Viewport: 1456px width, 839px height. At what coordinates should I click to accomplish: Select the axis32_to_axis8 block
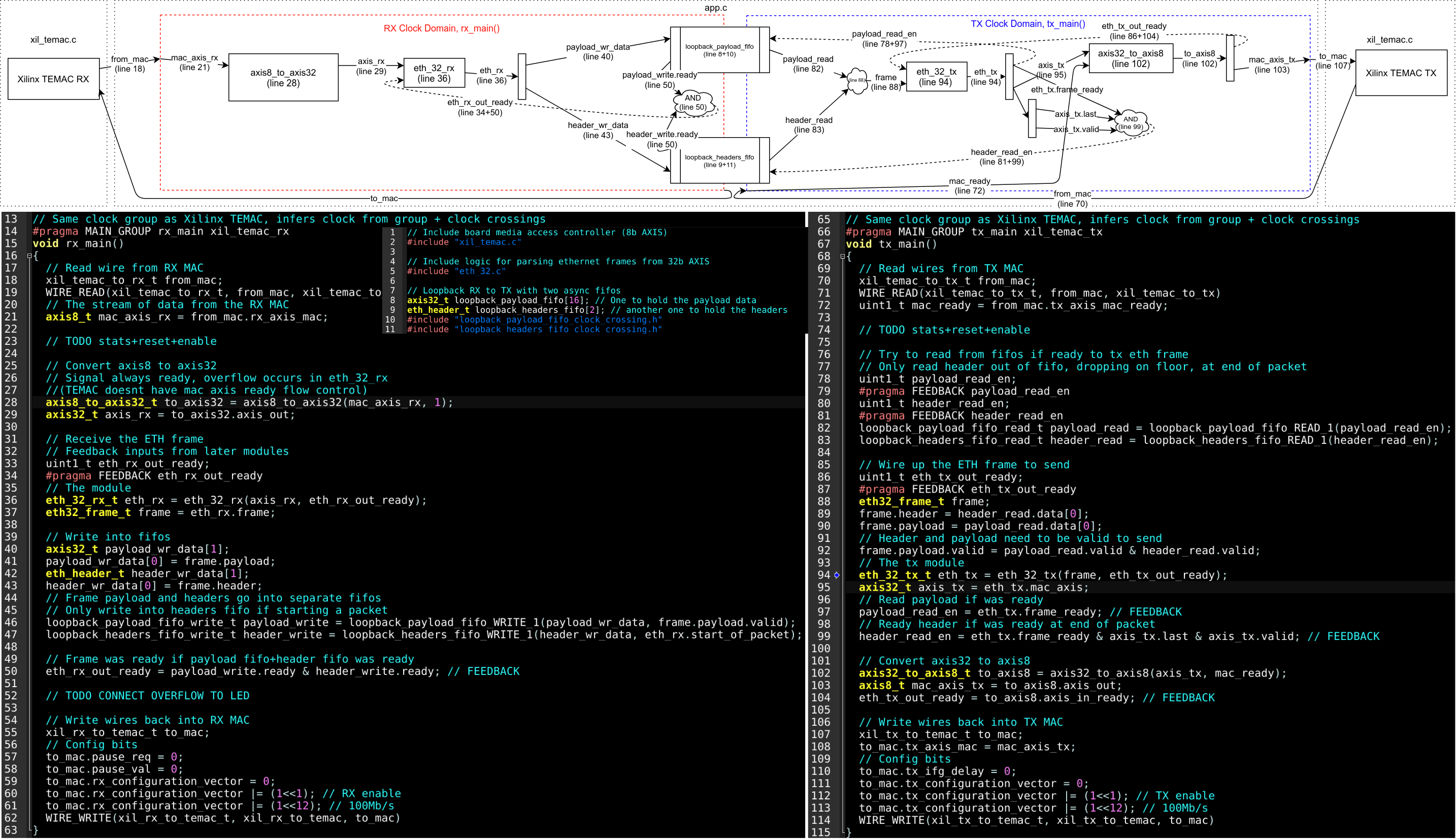(1130, 58)
